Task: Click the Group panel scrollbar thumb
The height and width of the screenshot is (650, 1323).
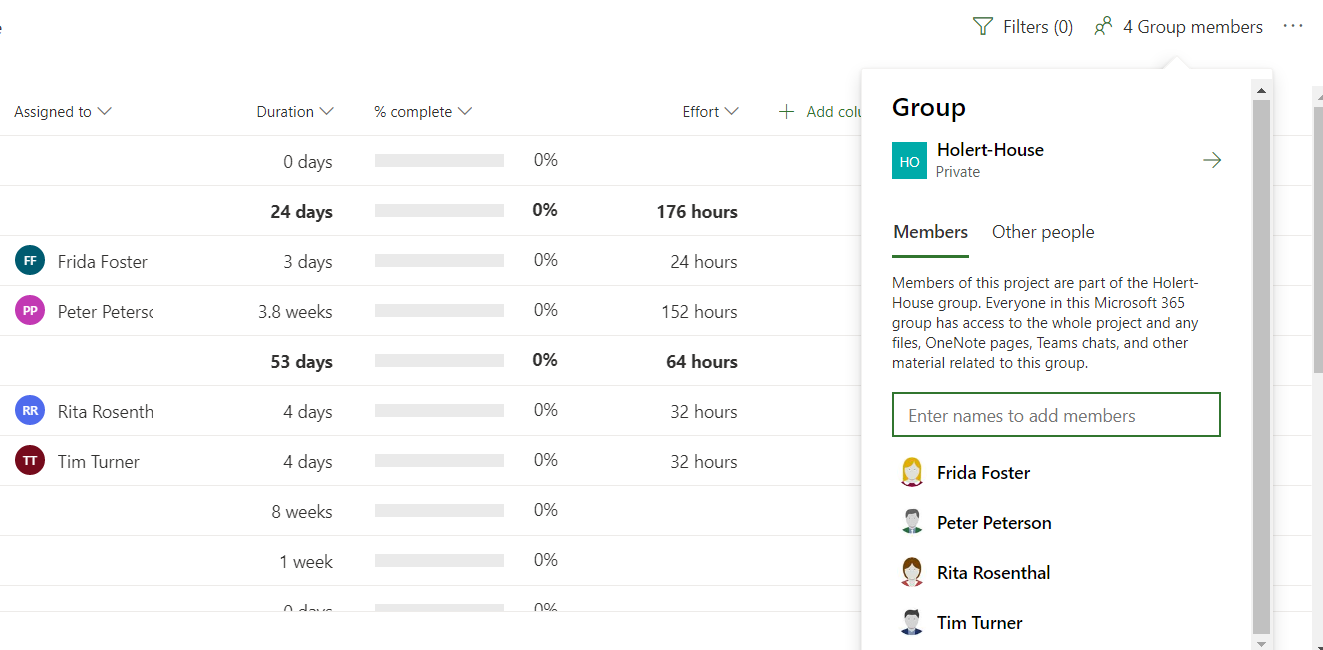Action: pos(1261,367)
